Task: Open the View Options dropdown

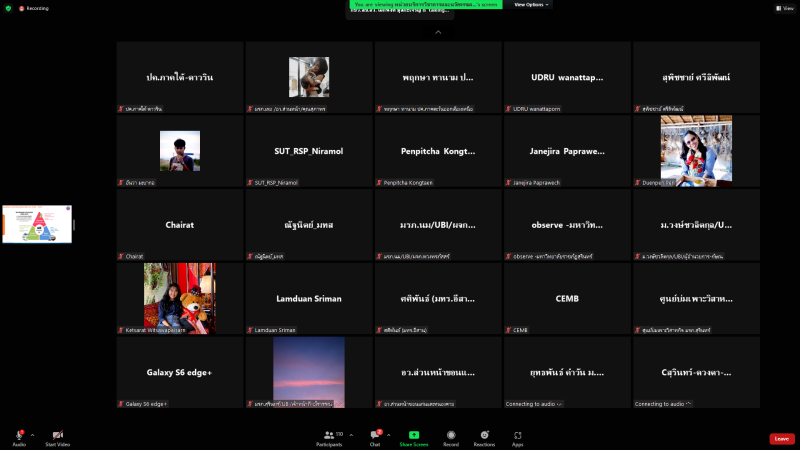Action: 530,5
